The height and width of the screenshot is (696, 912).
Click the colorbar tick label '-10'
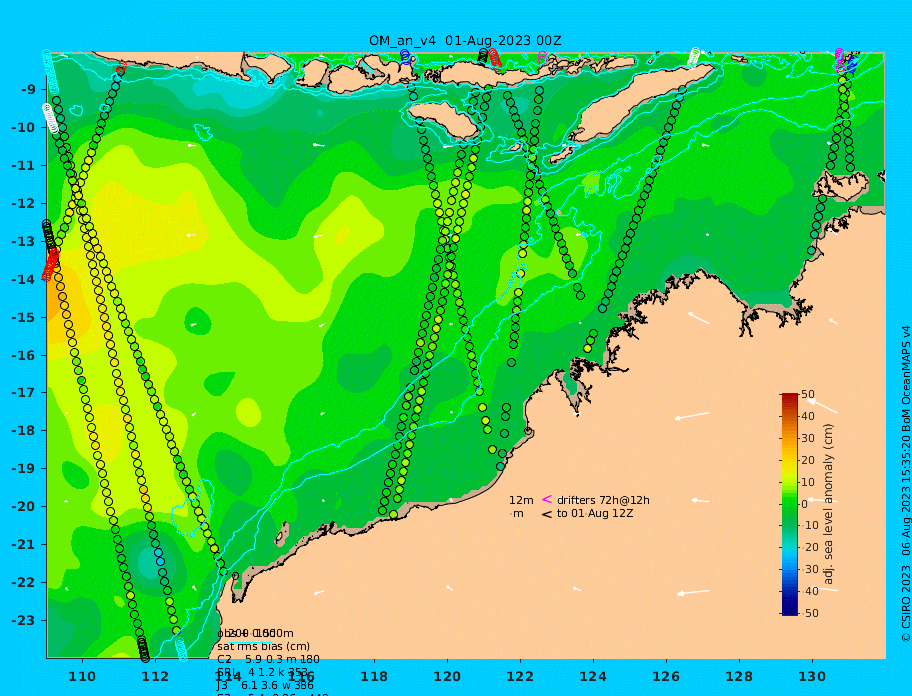coord(809,526)
